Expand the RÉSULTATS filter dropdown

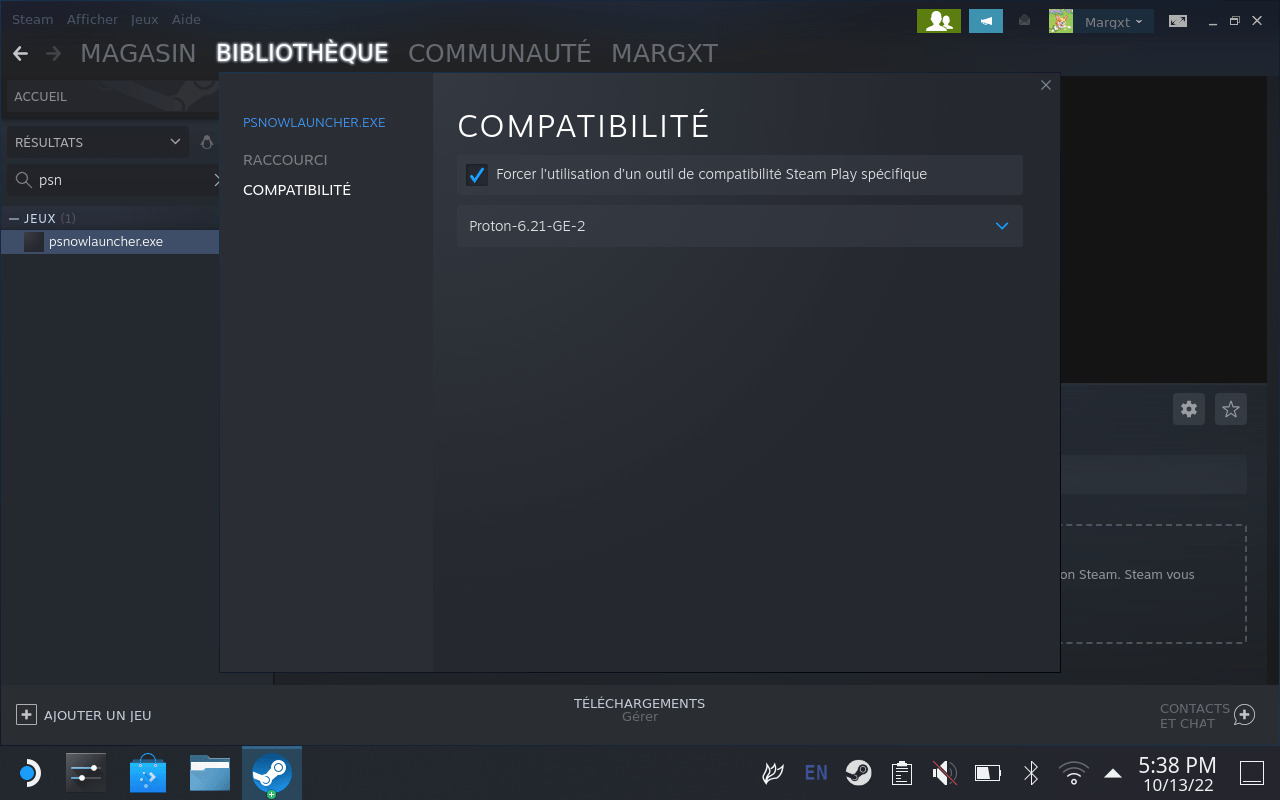[x=97, y=142]
